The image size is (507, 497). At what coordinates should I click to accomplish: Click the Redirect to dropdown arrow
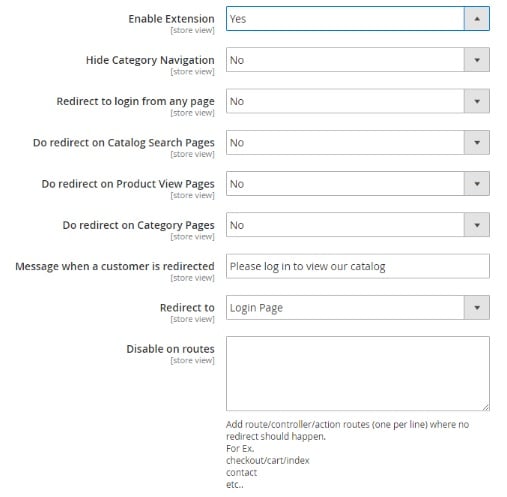pyautogui.click(x=477, y=307)
